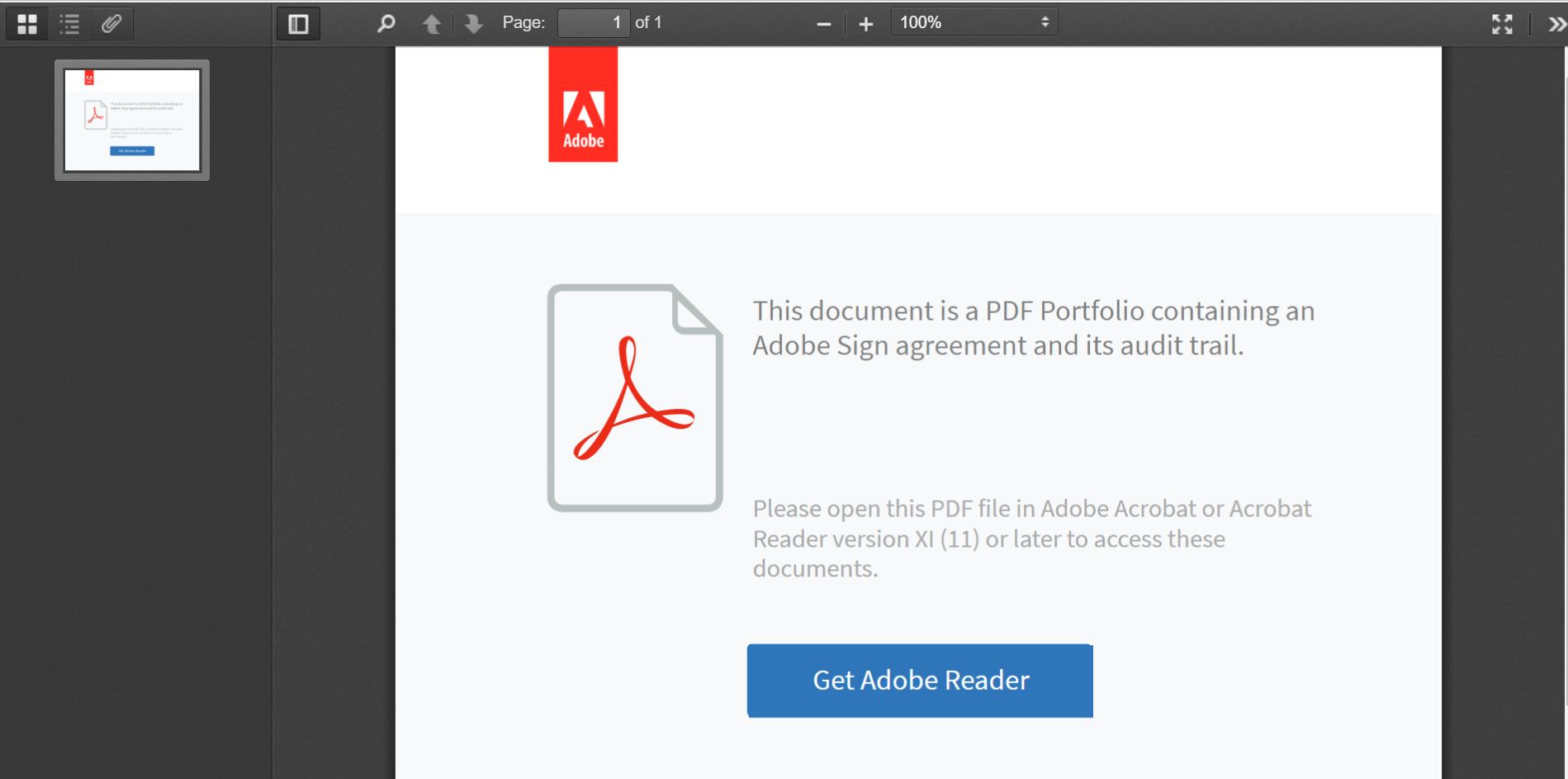Click inside the page number field
The width and height of the screenshot is (1568, 779).
coord(594,22)
